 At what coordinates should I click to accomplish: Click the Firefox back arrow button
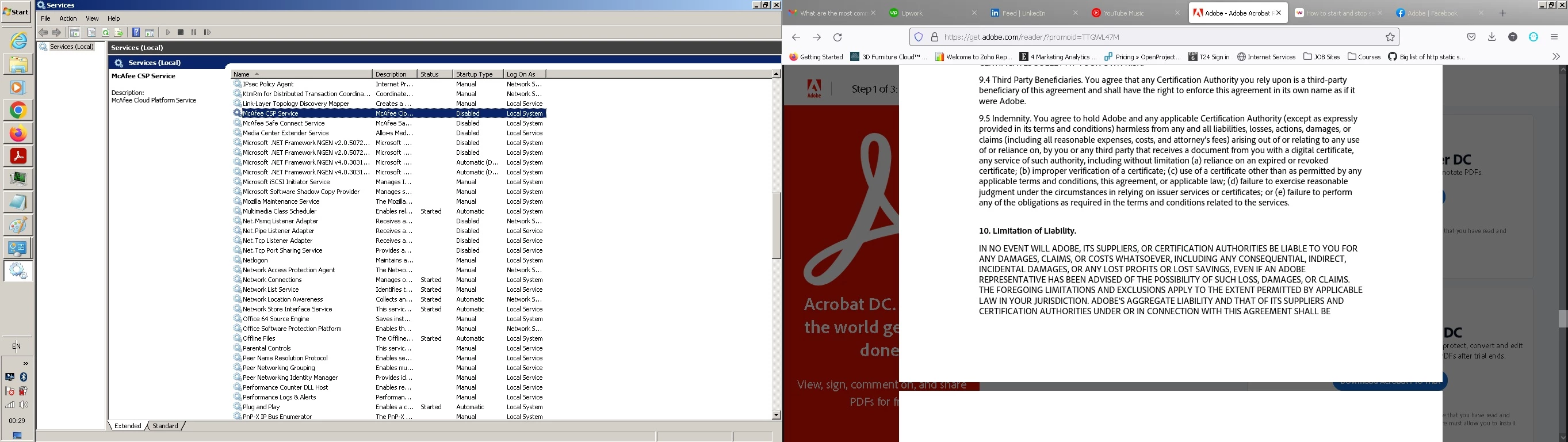click(796, 38)
